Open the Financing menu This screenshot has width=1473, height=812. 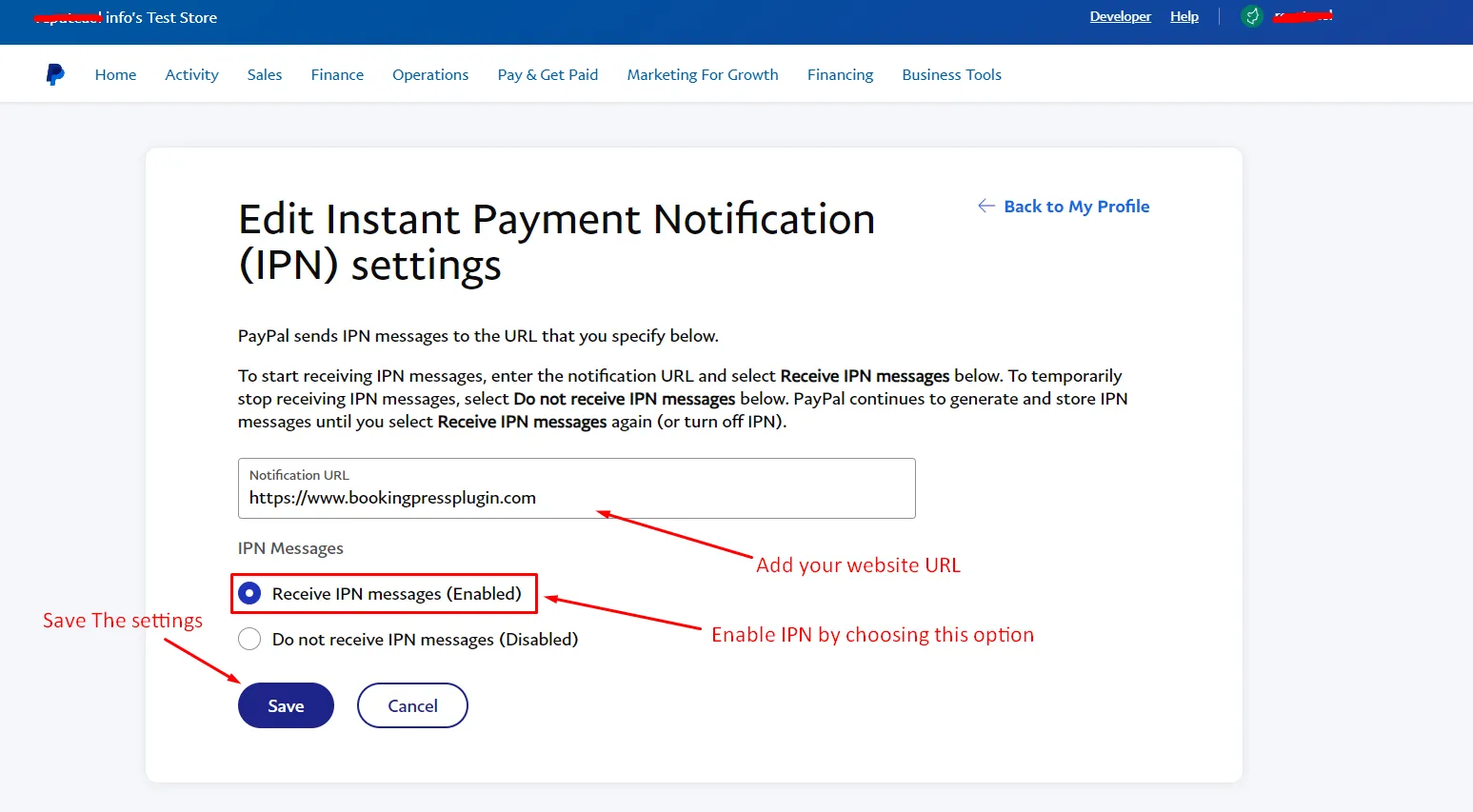click(840, 74)
